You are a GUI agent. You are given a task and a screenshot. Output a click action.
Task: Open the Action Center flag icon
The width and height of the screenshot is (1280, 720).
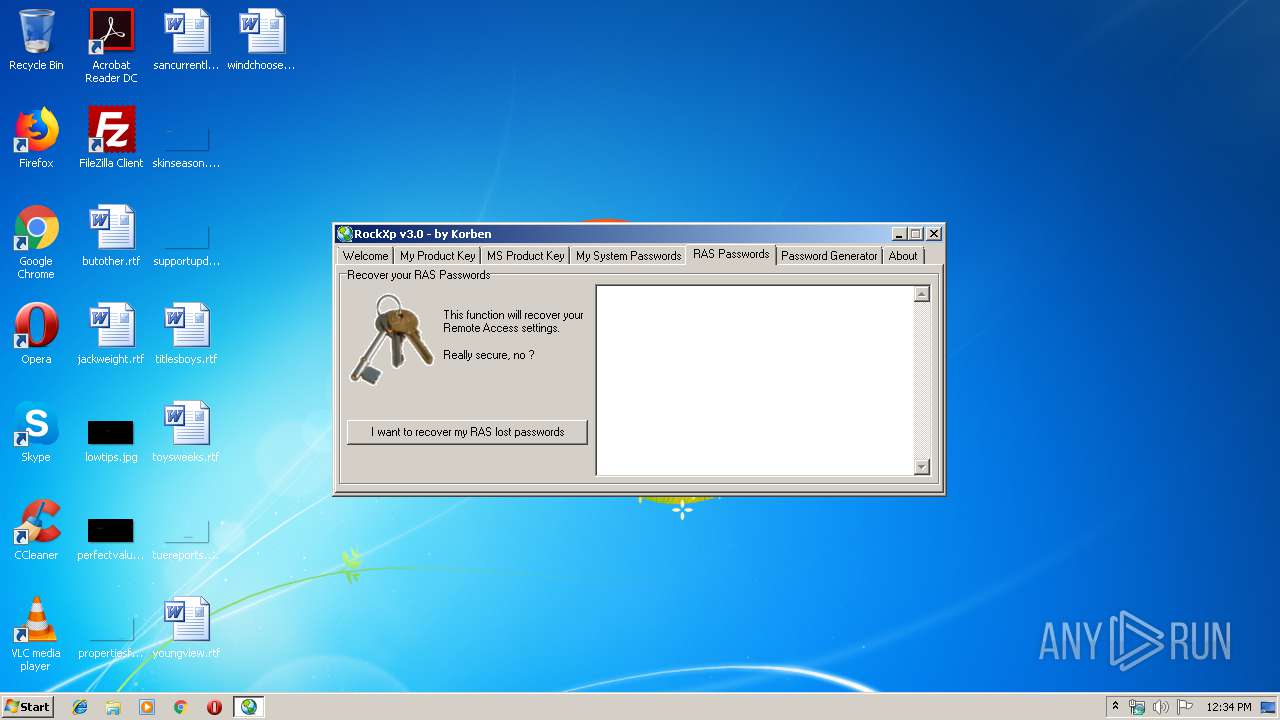point(1185,707)
